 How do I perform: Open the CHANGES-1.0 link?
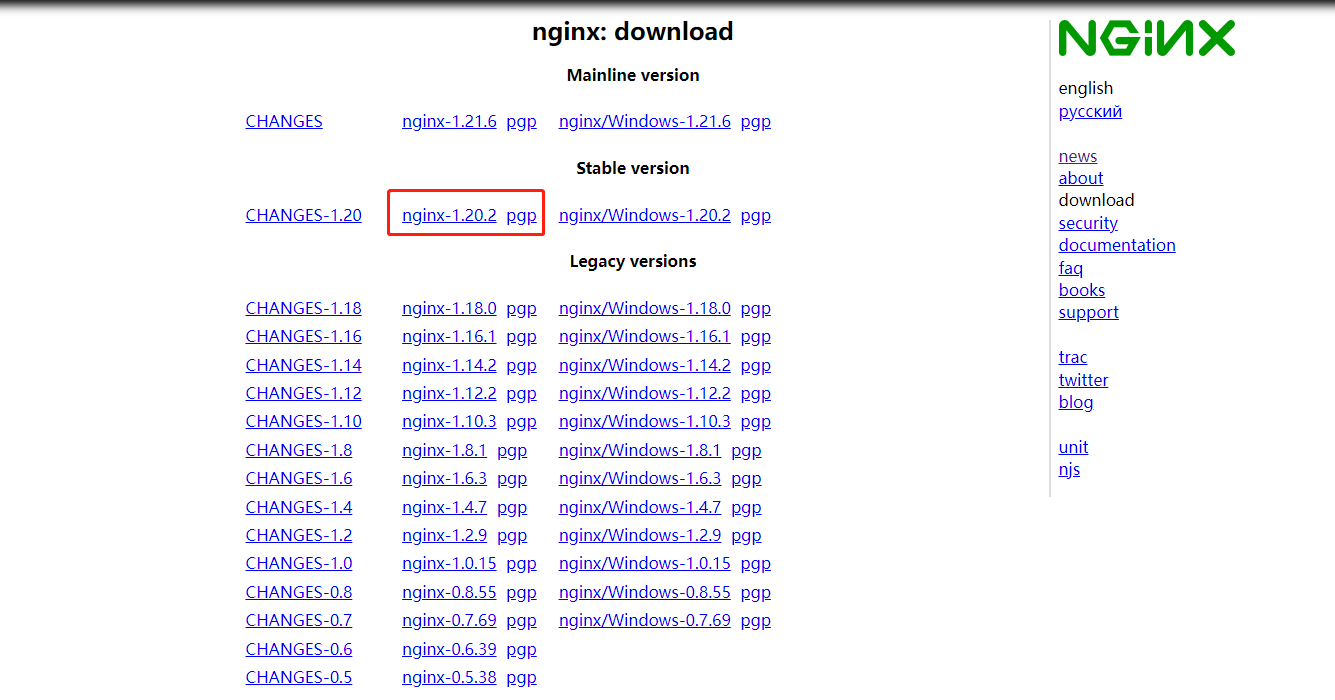[x=299, y=563]
